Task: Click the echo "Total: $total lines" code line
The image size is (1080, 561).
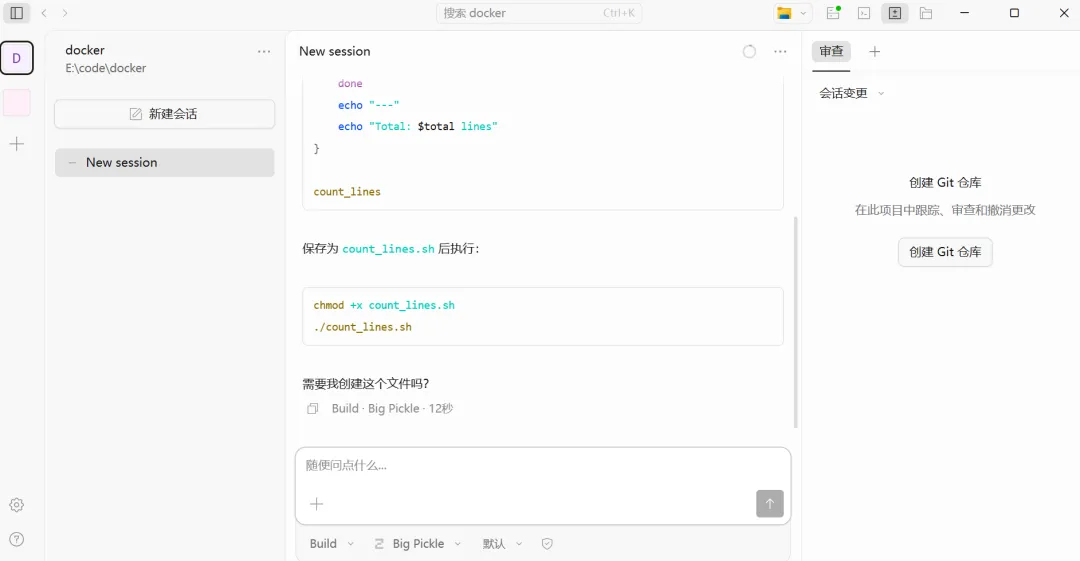Action: pyautogui.click(x=417, y=127)
